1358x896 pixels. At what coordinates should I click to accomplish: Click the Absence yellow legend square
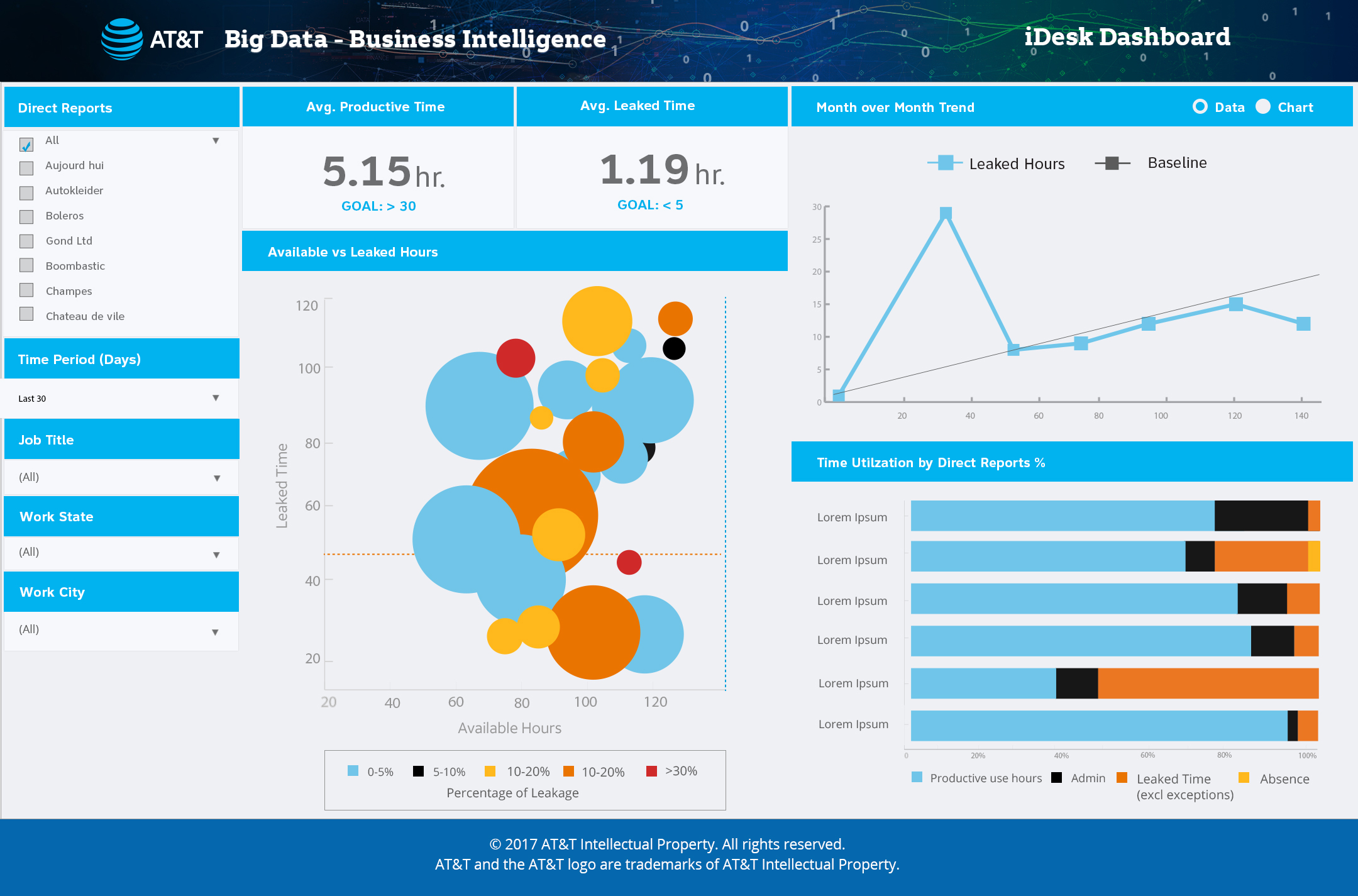1244,778
